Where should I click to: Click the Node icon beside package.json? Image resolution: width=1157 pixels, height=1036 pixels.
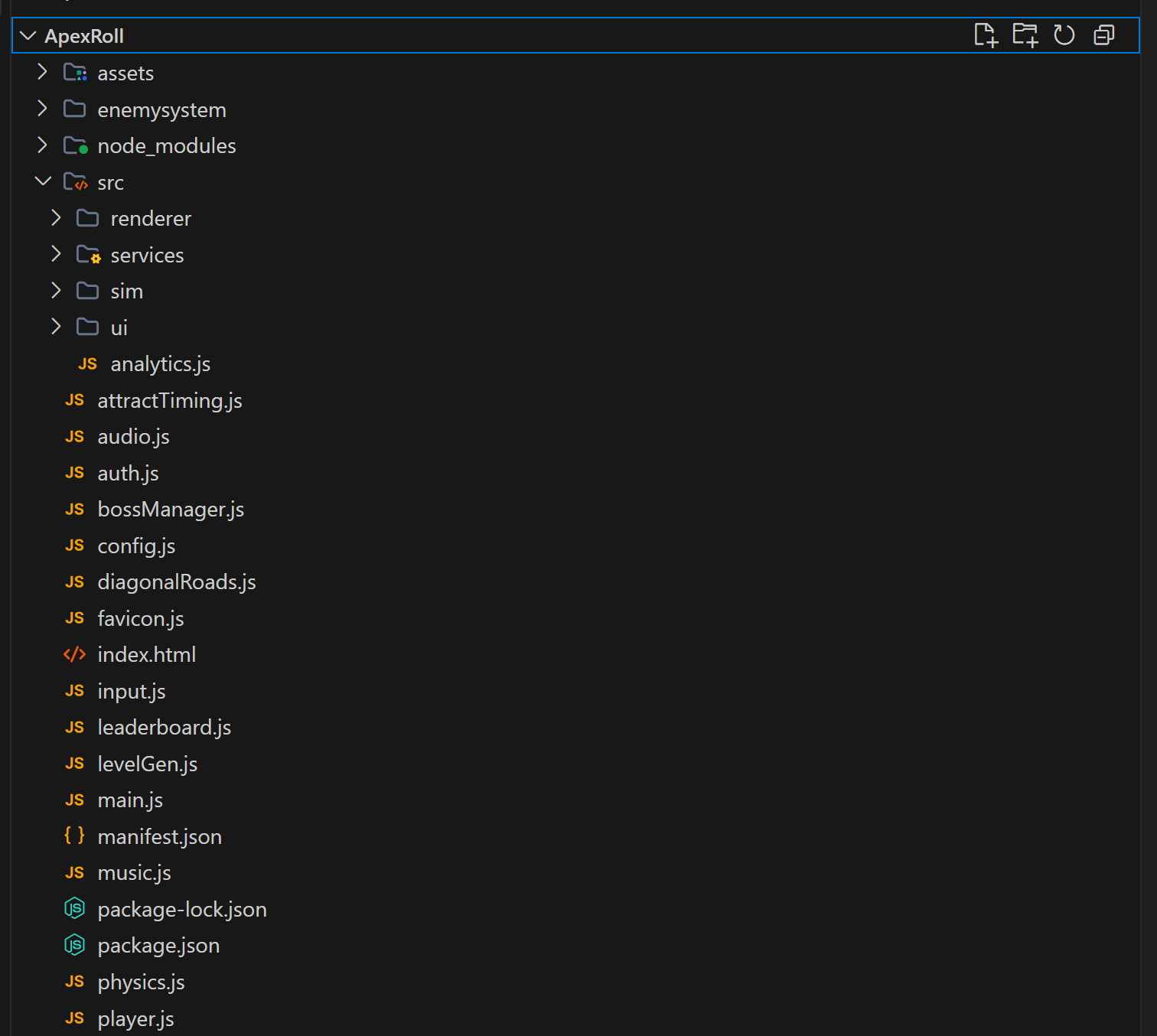[74, 945]
